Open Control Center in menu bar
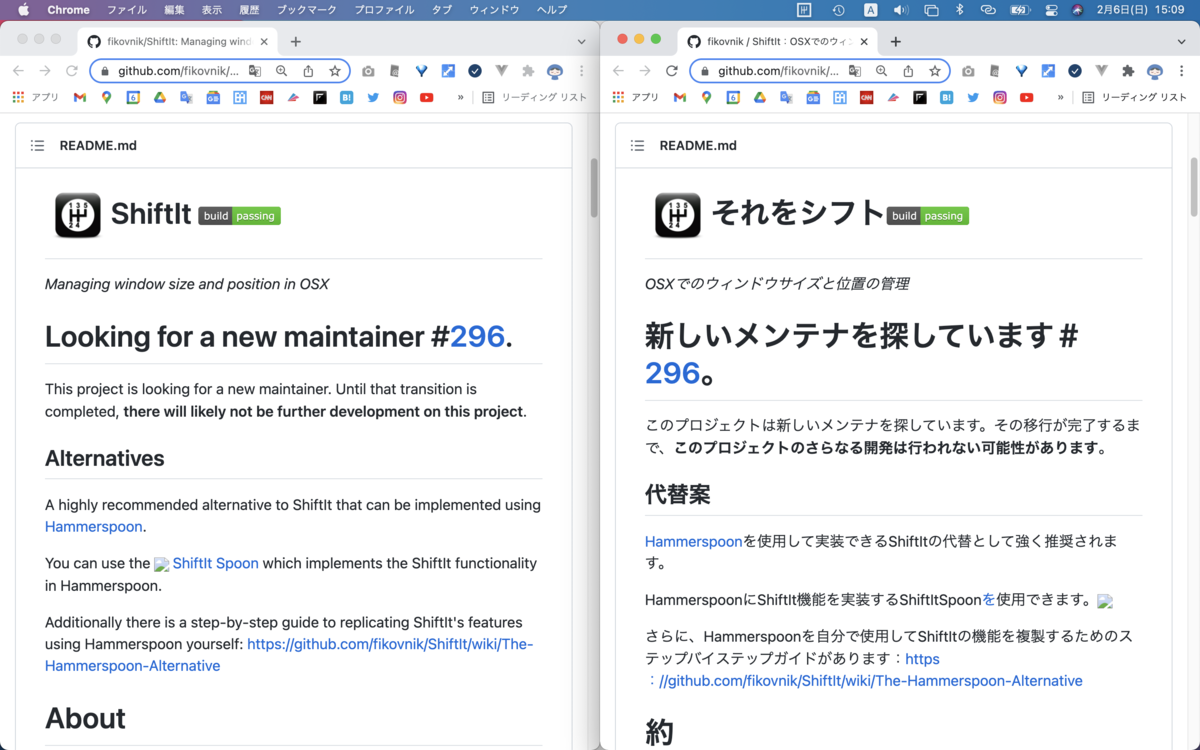The image size is (1200, 750). pyautogui.click(x=1051, y=10)
